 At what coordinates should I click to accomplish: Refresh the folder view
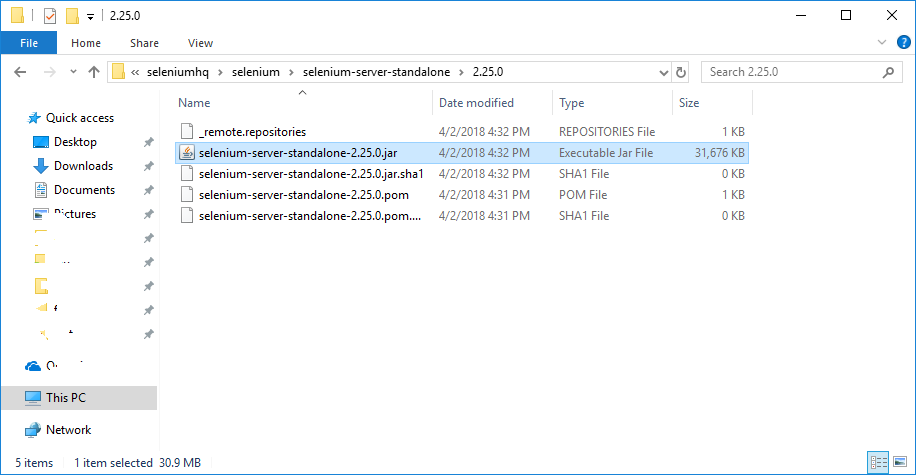pos(681,72)
